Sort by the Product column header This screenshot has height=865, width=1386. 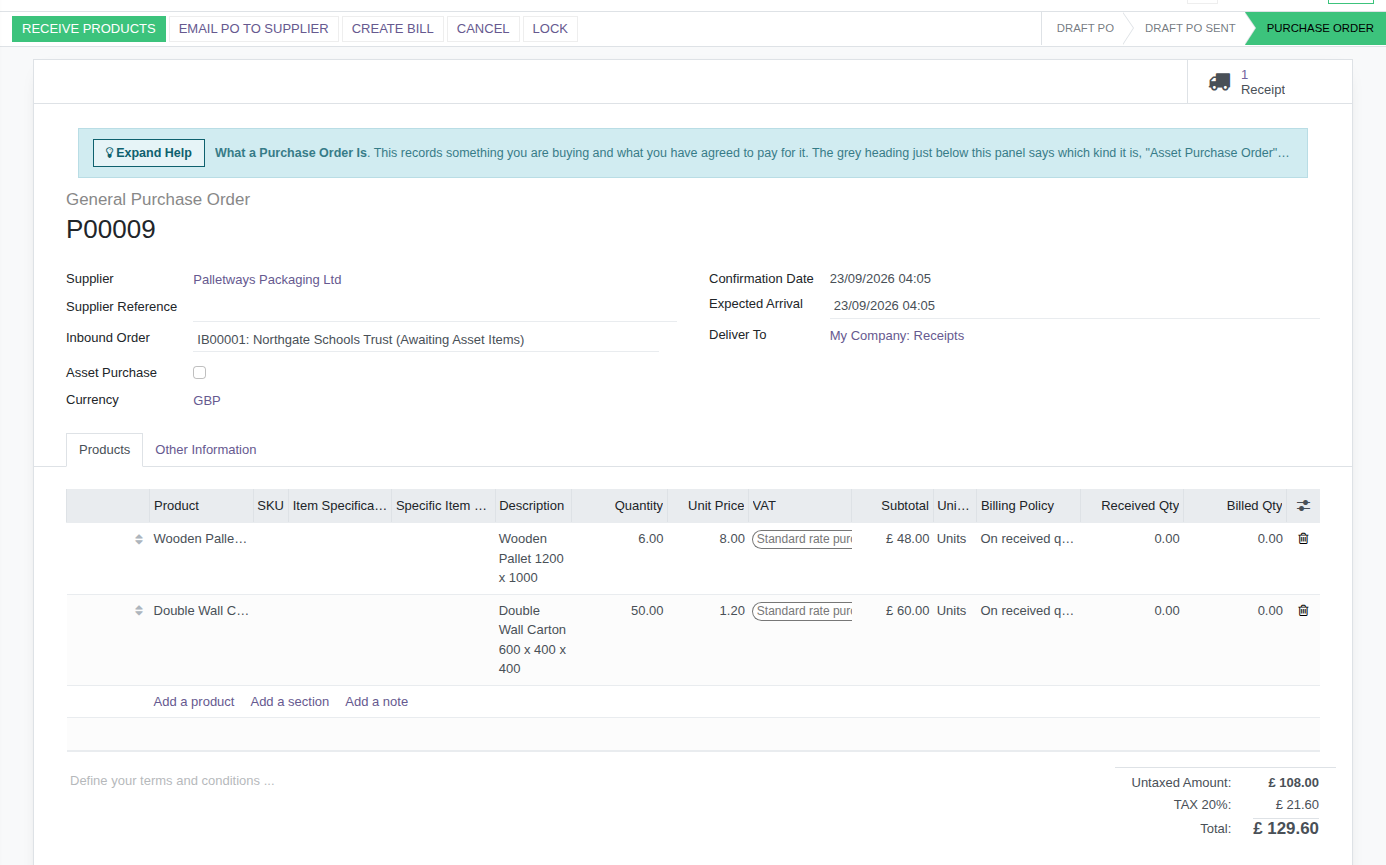pos(201,506)
